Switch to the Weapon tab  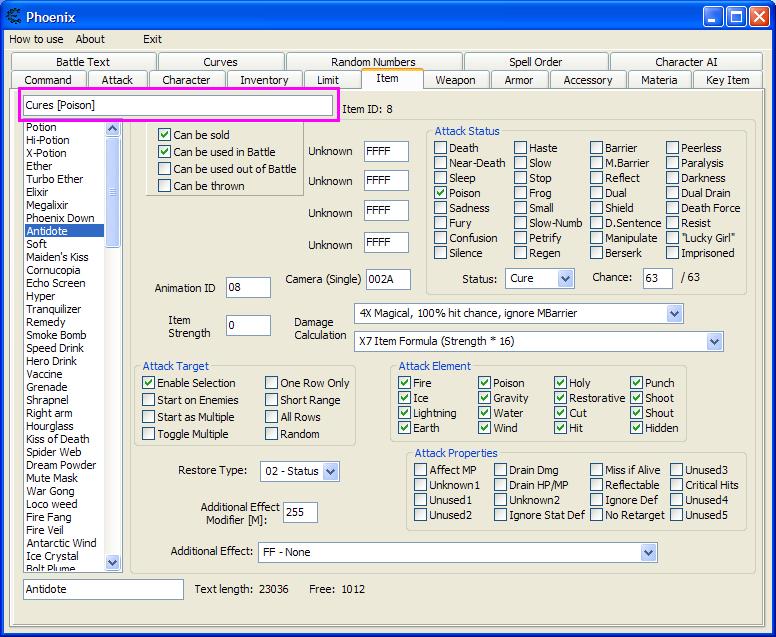pos(455,80)
